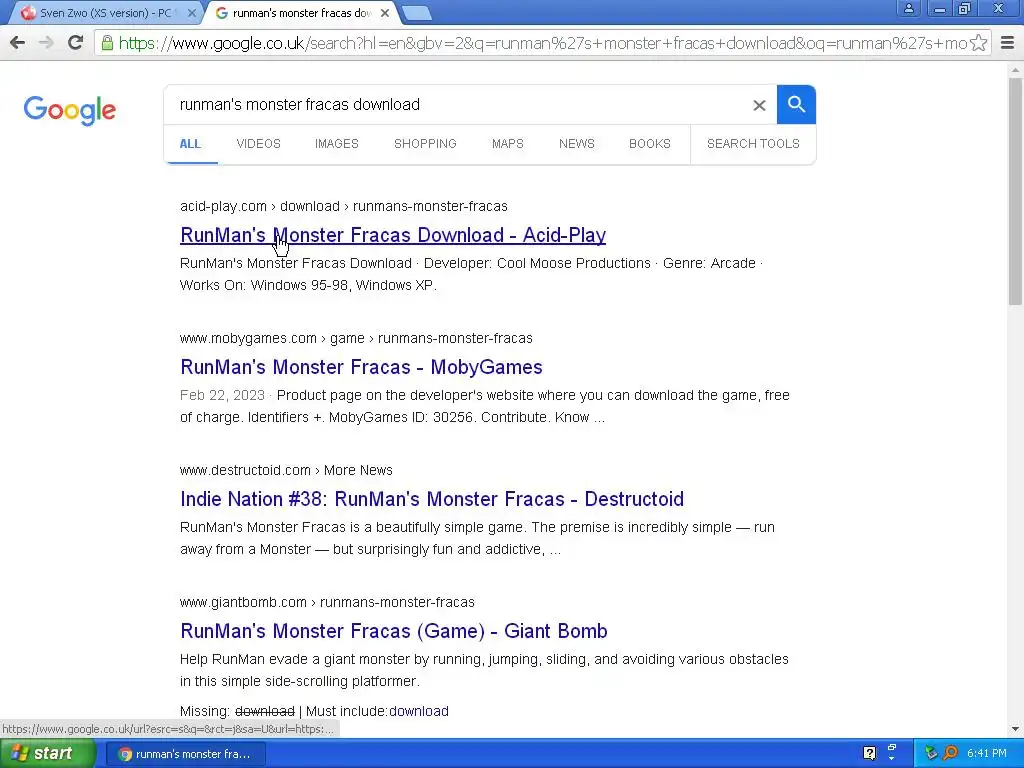Click the scrollbar down arrow

click(1016, 729)
